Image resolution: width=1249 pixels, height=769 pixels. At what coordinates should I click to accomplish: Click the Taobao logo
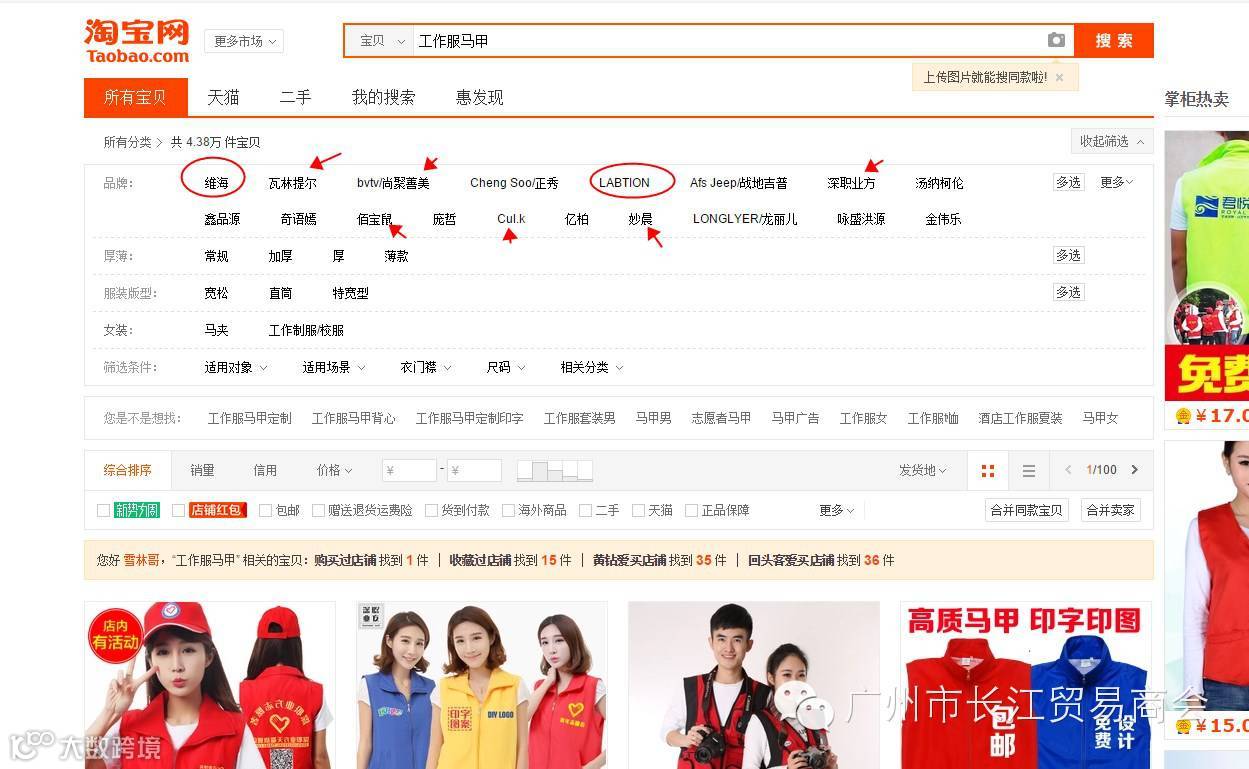click(137, 41)
